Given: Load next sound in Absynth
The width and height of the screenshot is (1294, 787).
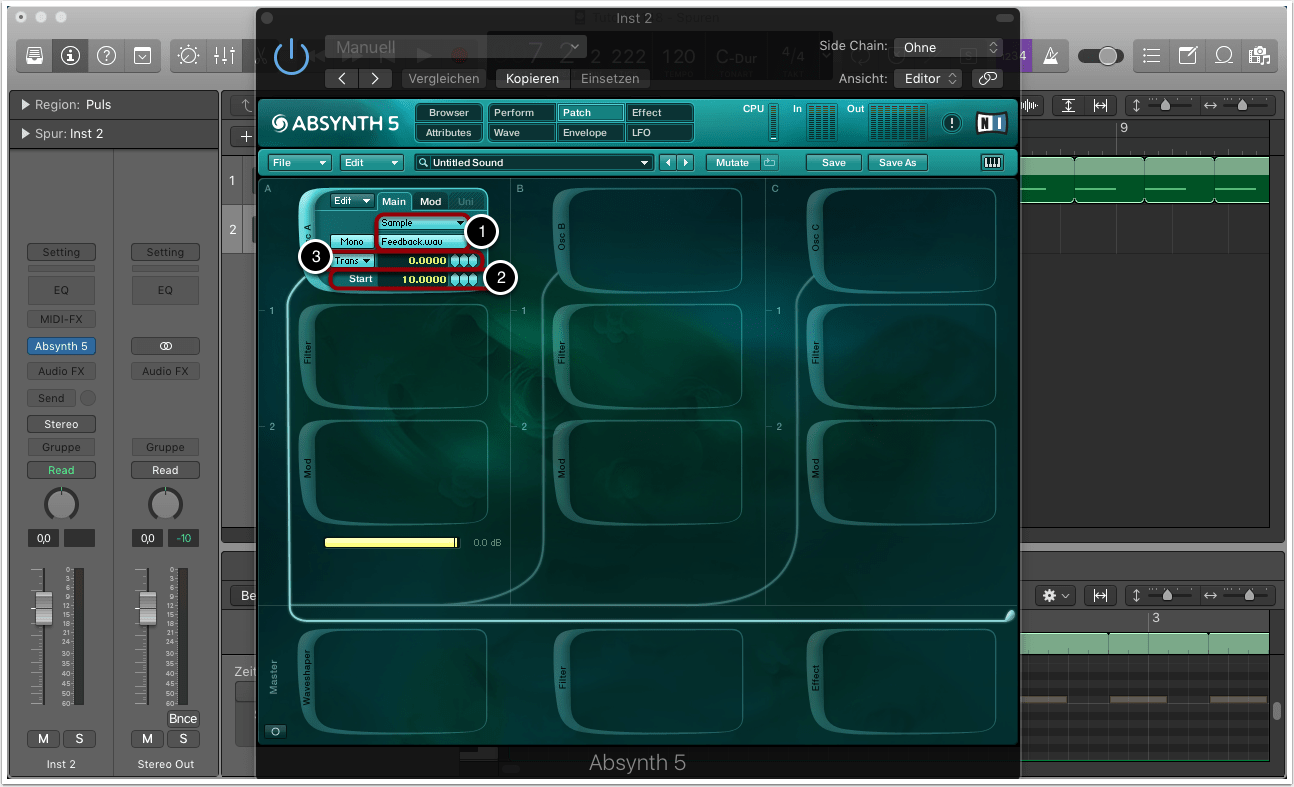Looking at the screenshot, I should [685, 162].
